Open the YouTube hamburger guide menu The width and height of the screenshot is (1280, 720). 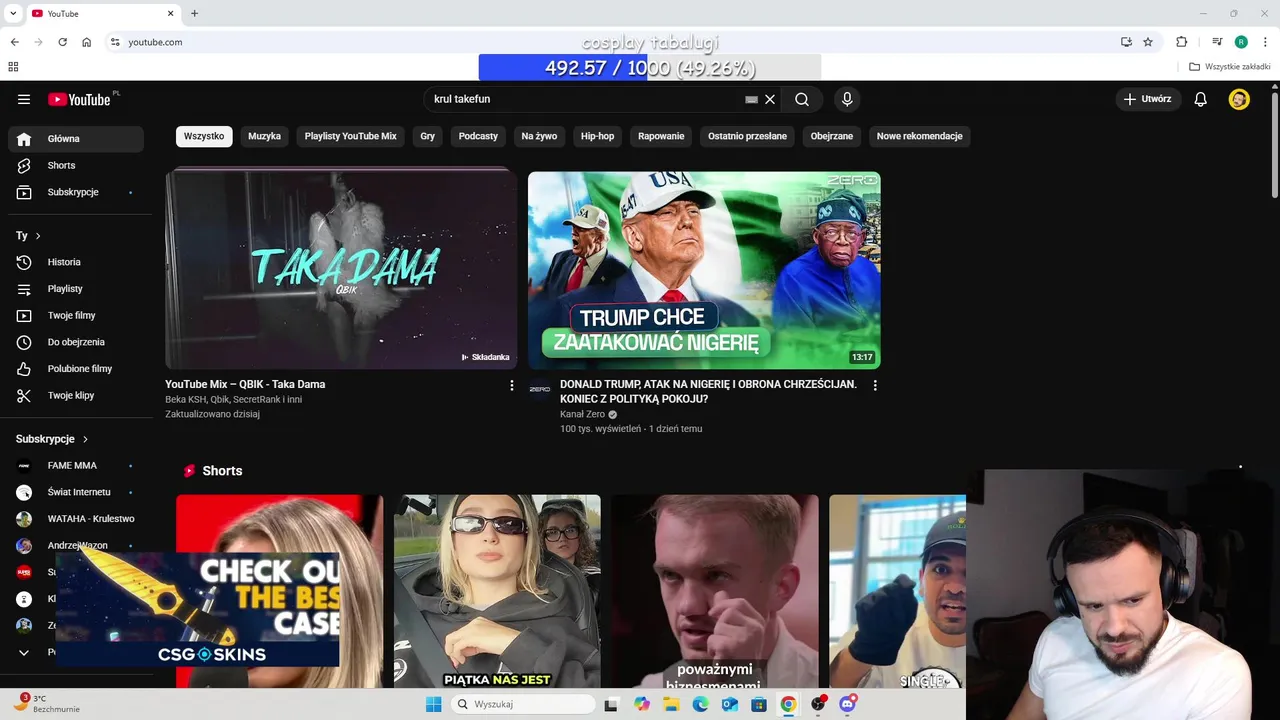pos(24,99)
